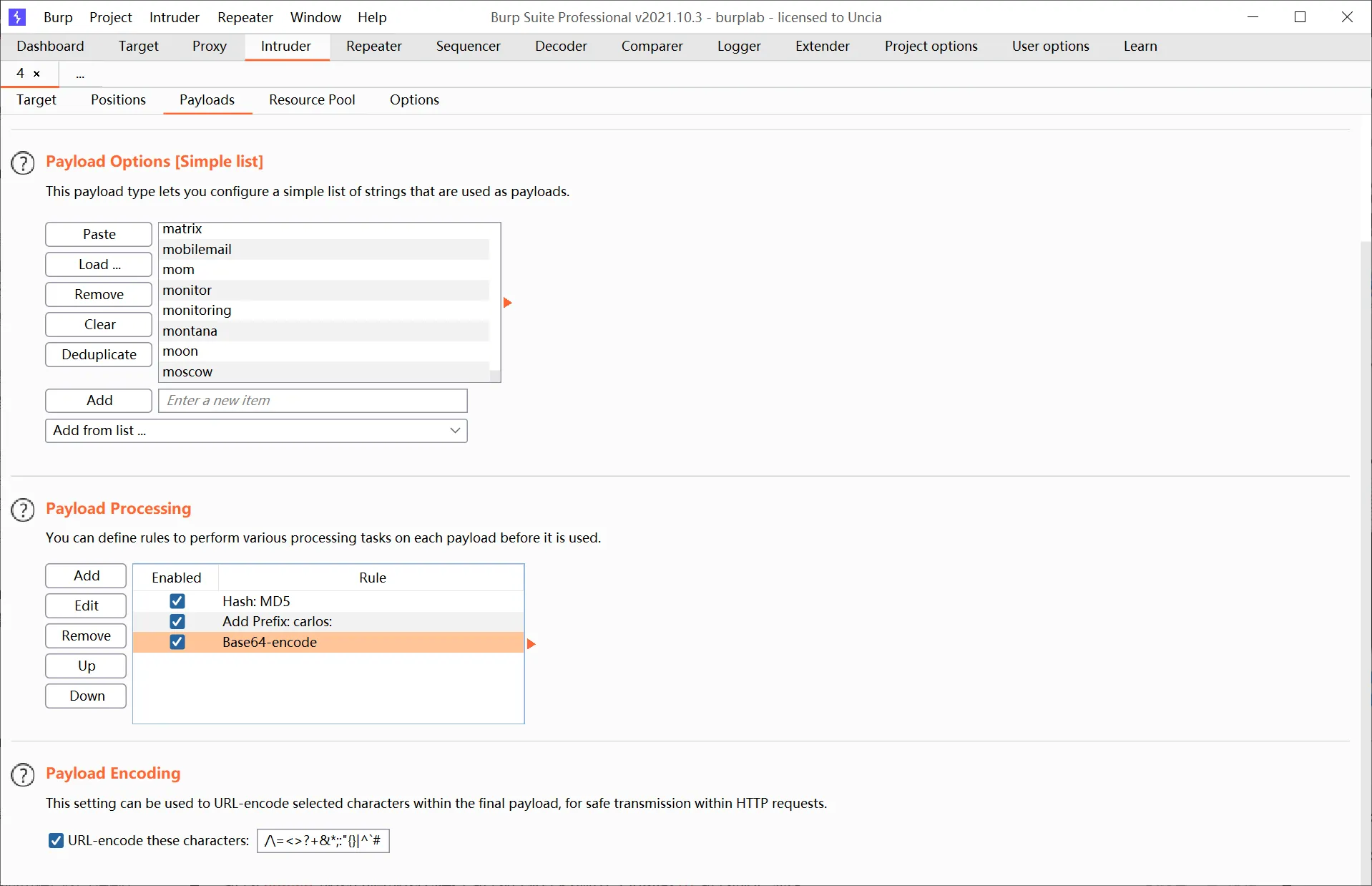
Task: Click Add next to new item field
Action: [99, 400]
